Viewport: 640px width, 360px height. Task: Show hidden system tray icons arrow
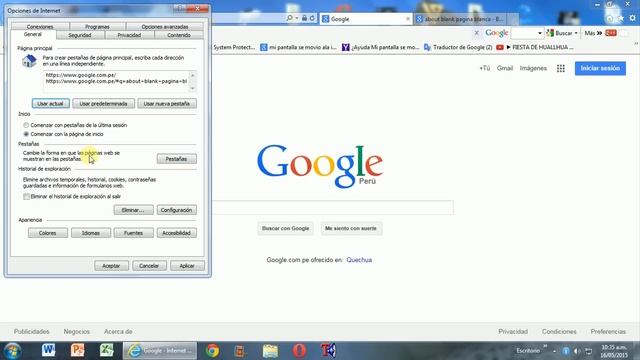(x=554, y=351)
